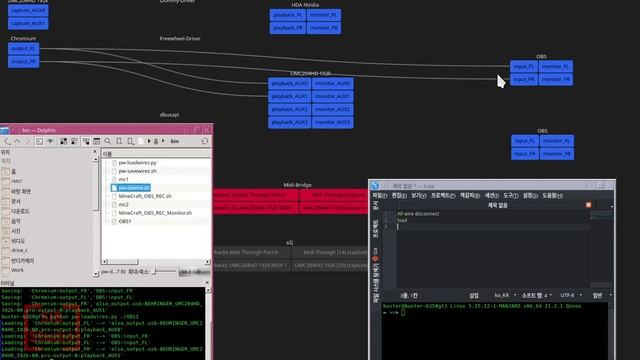Viewport: 640px width, 360px height.
Task: Toggle 삽입 insert mode in Kate status bar
Action: coord(473,295)
